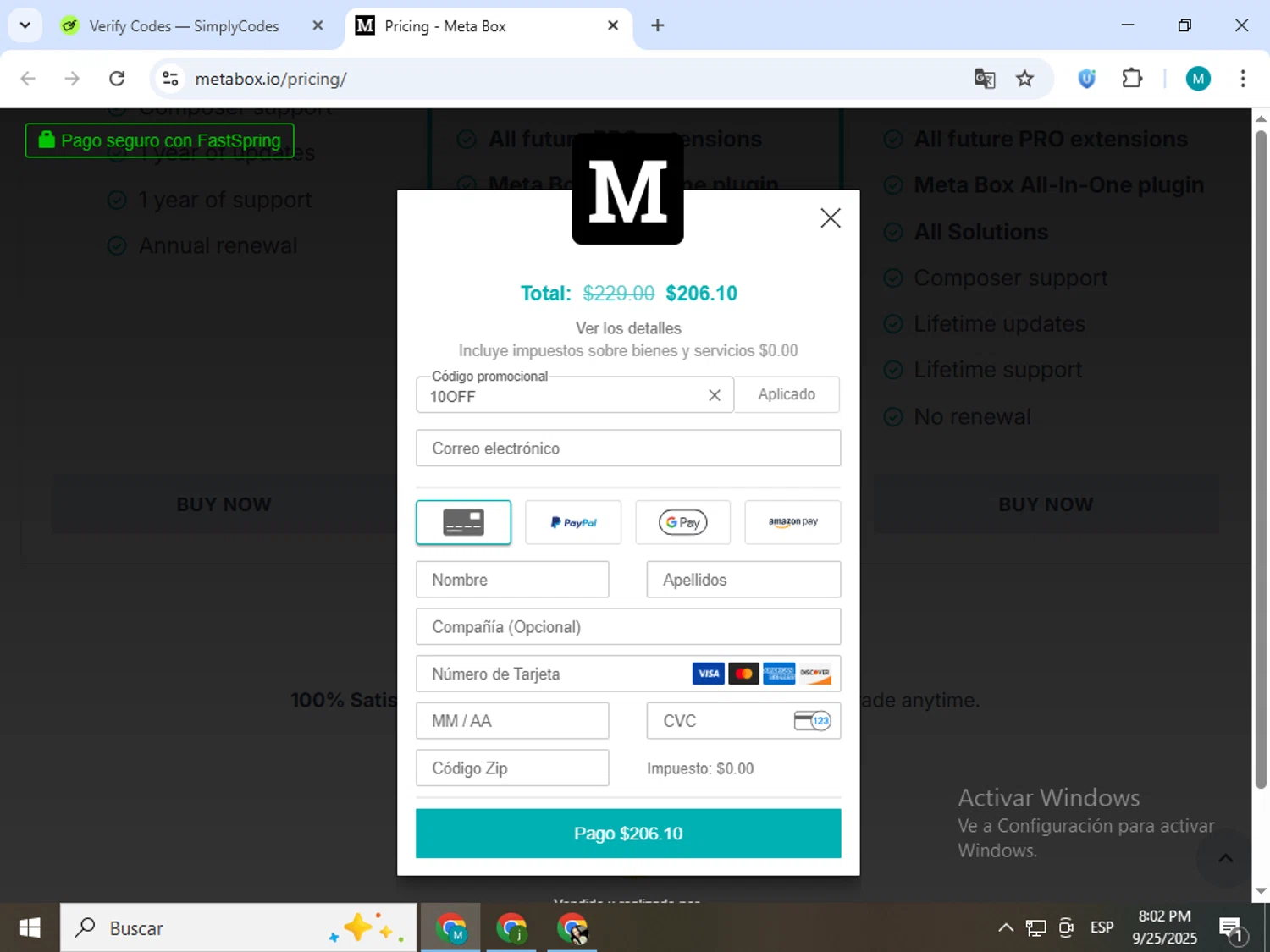Open the second Chrome taskbar icon
This screenshot has height=952, width=1270.
pyautogui.click(x=511, y=928)
